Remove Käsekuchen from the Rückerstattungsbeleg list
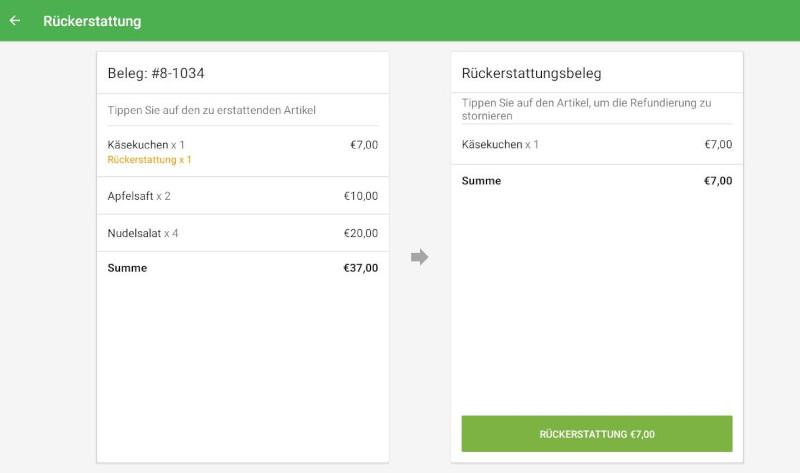Viewport: 800px width, 473px height. (x=597, y=144)
